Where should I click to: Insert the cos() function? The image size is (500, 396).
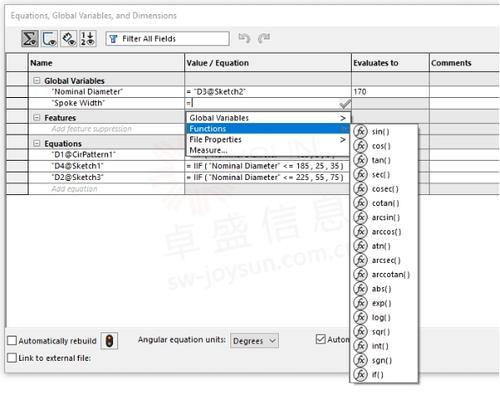tap(385, 146)
